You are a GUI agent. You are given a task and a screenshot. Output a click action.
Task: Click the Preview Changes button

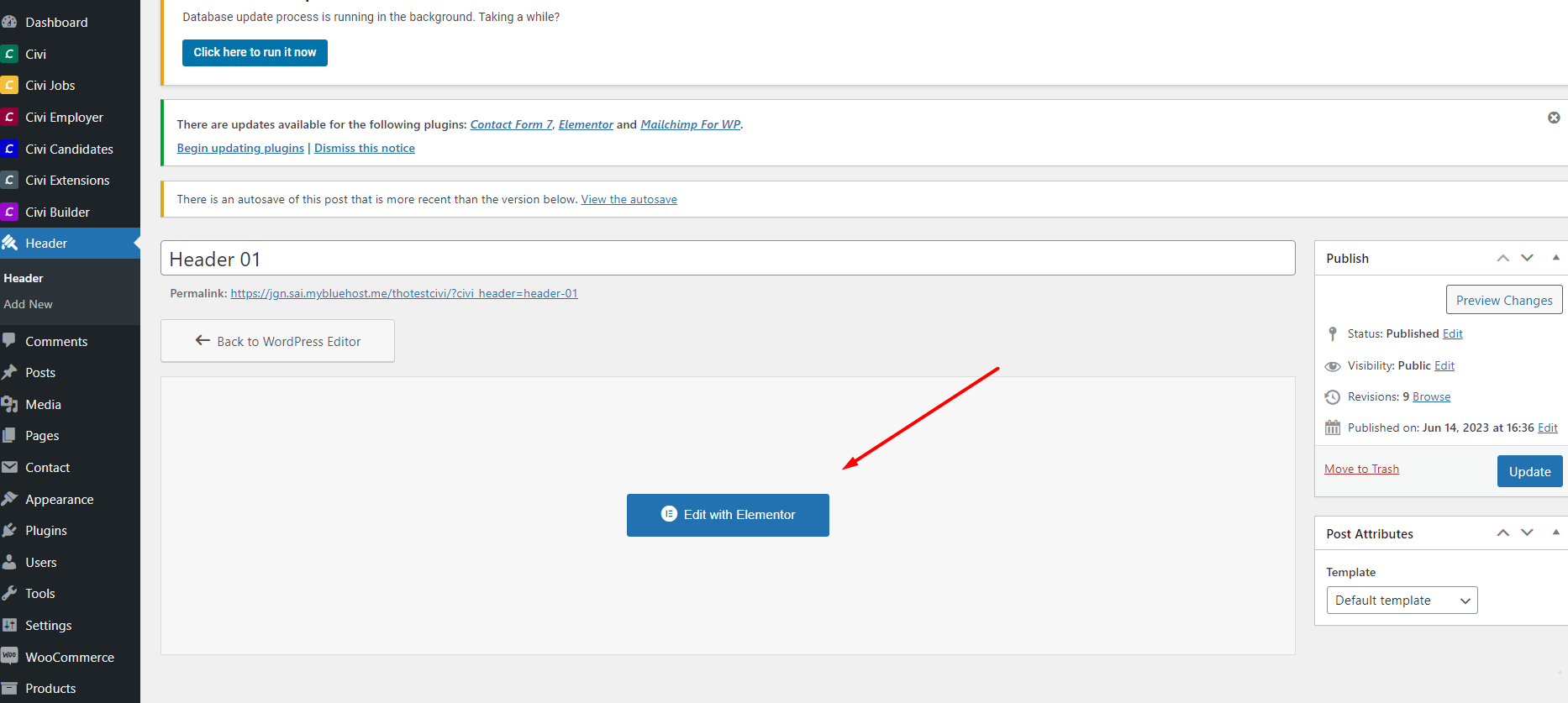1504,300
